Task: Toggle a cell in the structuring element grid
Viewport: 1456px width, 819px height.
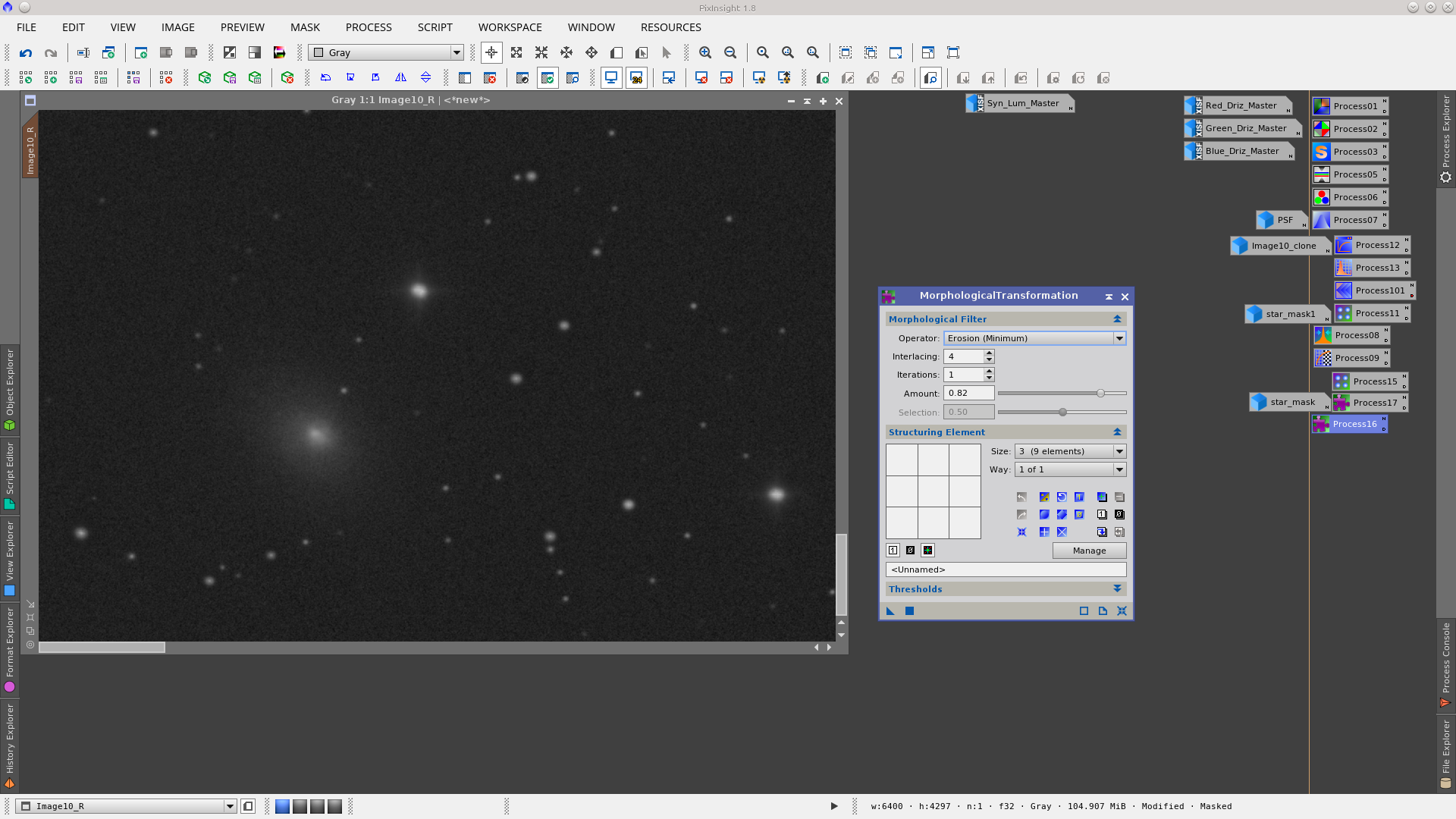Action: [x=933, y=491]
